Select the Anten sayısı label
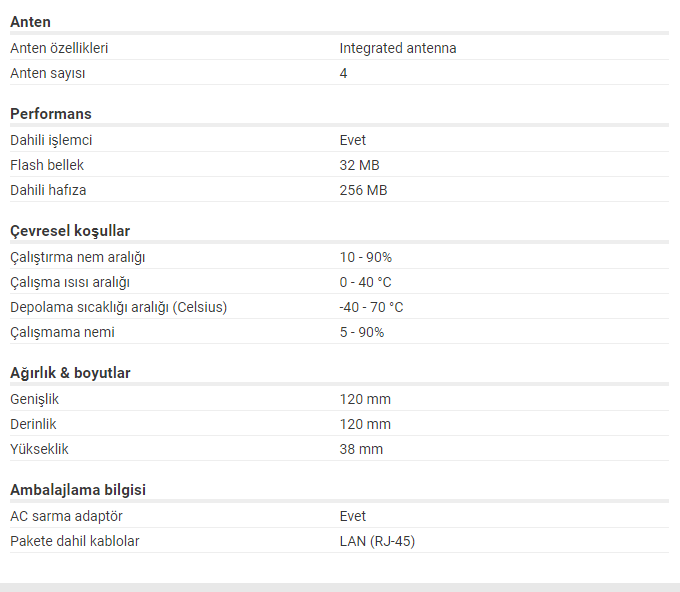 [48, 73]
